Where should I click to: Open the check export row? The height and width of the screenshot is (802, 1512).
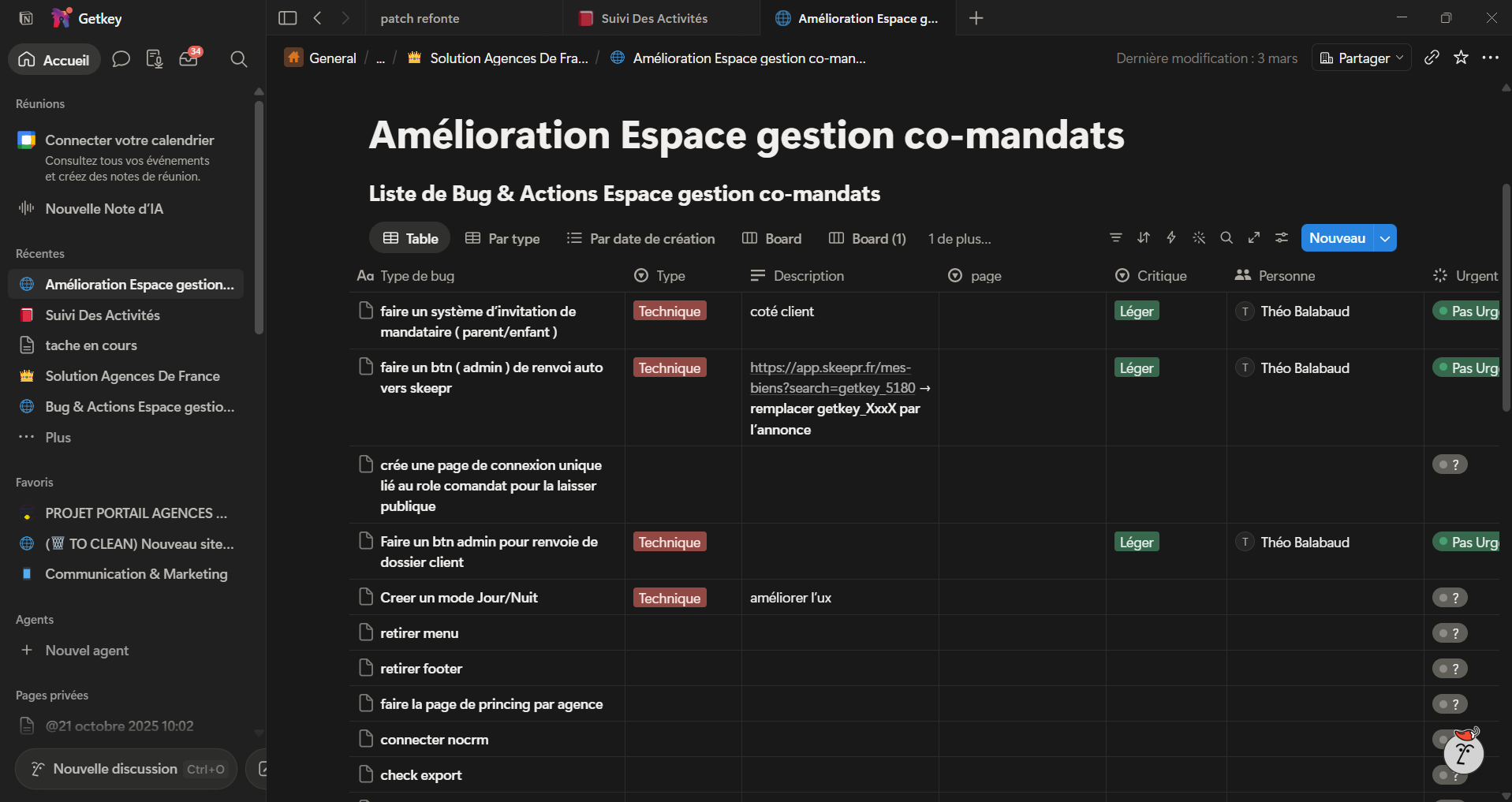coord(421,775)
